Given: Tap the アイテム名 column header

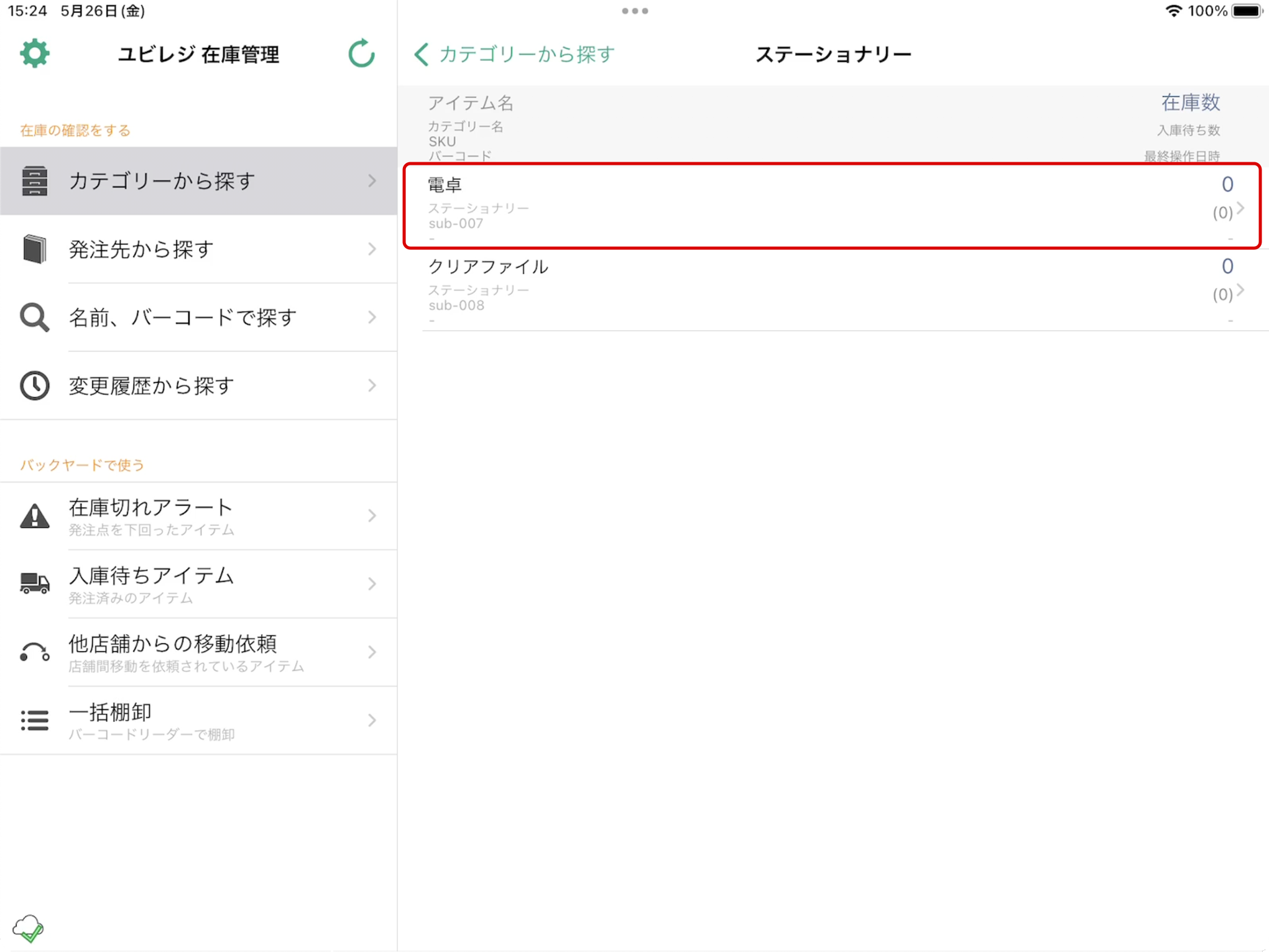Looking at the screenshot, I should coord(471,103).
